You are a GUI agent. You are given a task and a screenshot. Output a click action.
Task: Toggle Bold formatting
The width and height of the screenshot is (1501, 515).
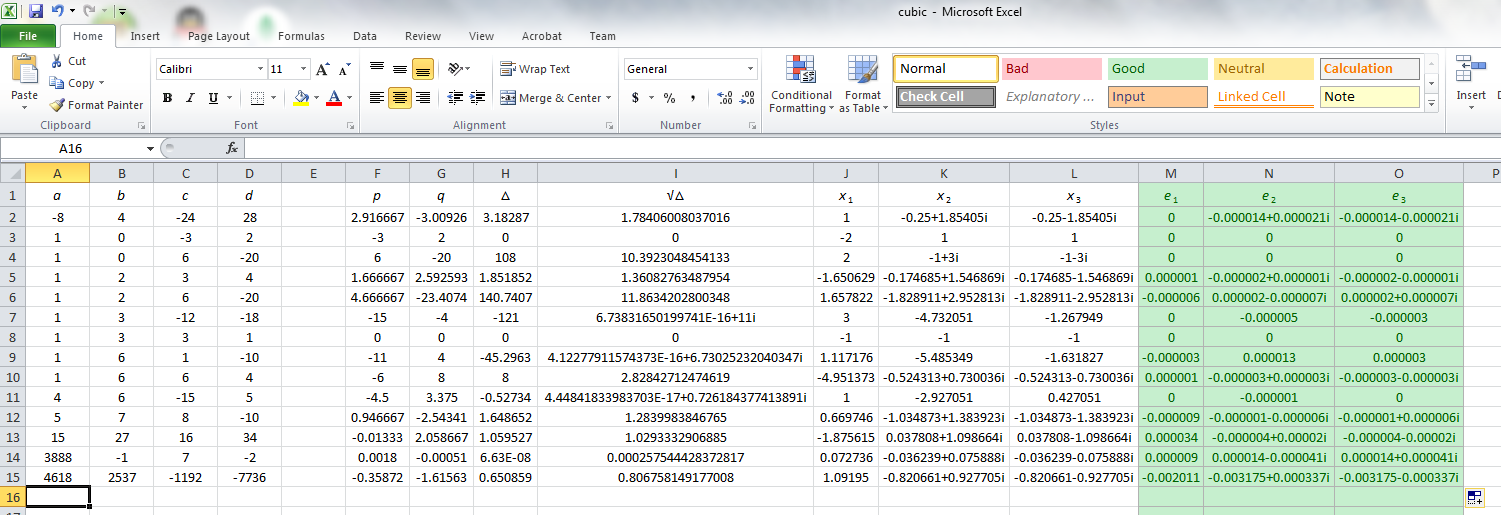tap(167, 98)
